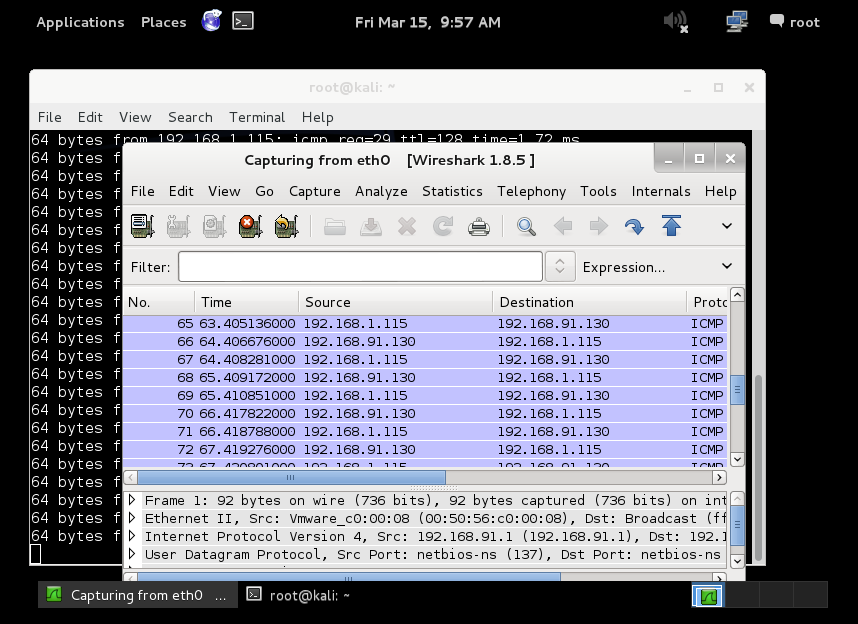Open the Telephony menu
The image size is (858, 624).
click(531, 191)
